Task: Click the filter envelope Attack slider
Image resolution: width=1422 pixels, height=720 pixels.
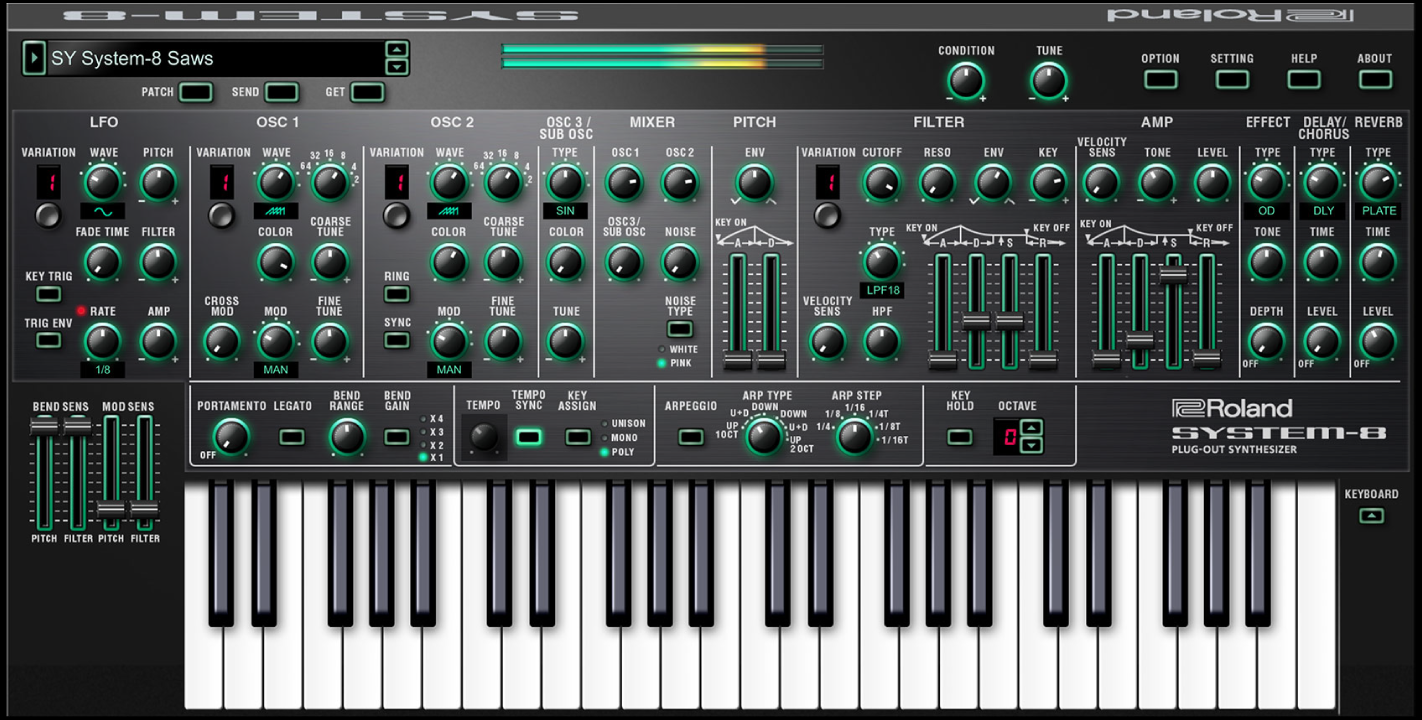Action: tap(942, 359)
